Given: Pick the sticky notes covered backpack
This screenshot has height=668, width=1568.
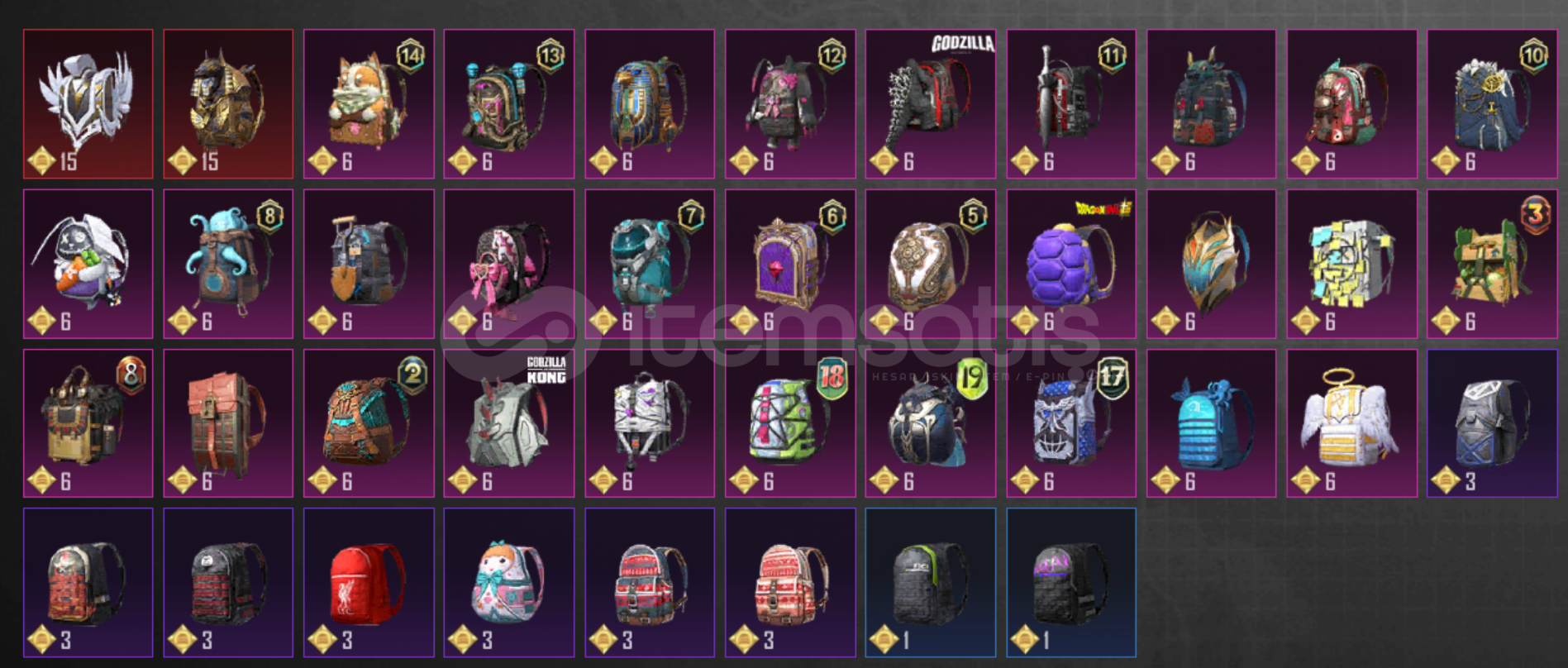Looking at the screenshot, I should (1352, 264).
